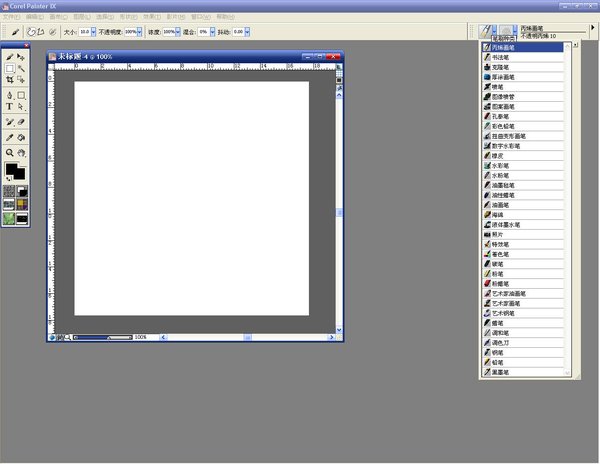Select the Dropper tool
Screen dimensions: 600x464
pyautogui.click(x=10, y=137)
